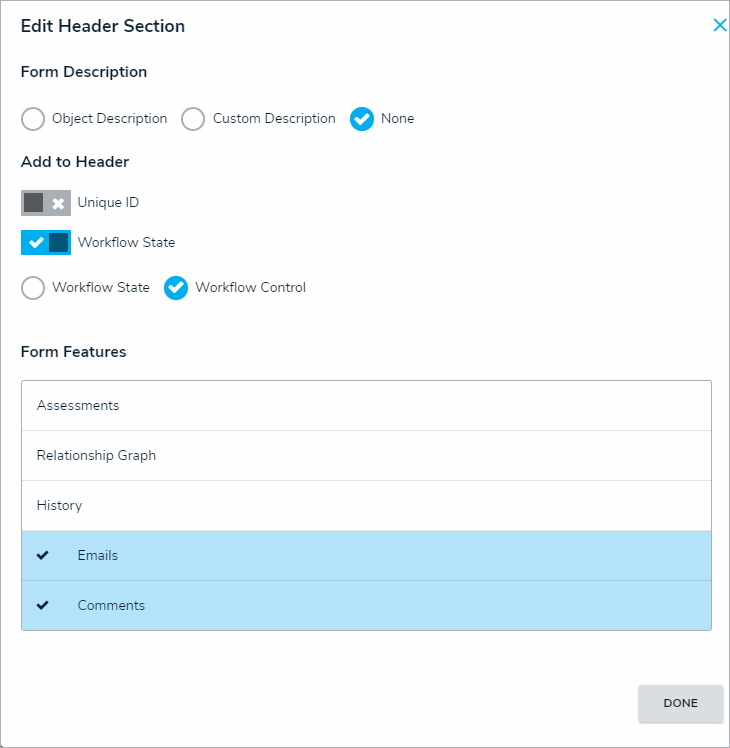Turn off the Workflow State toggle switch
This screenshot has height=748, width=730.
[46, 243]
